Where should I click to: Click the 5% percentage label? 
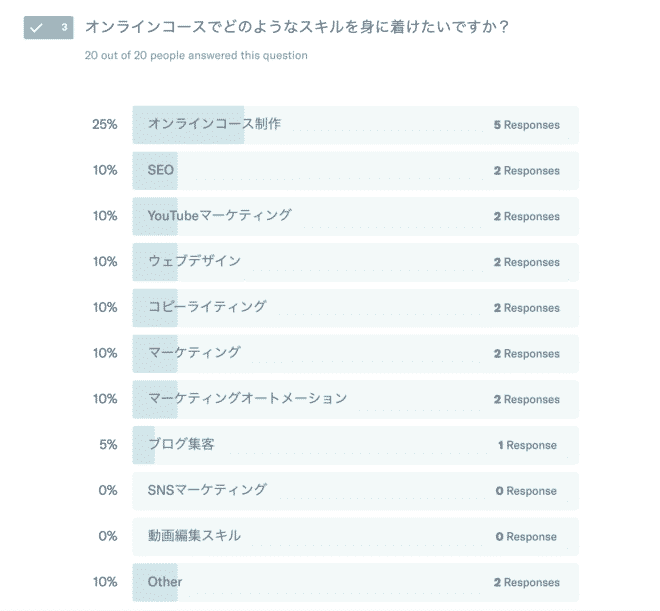(108, 445)
